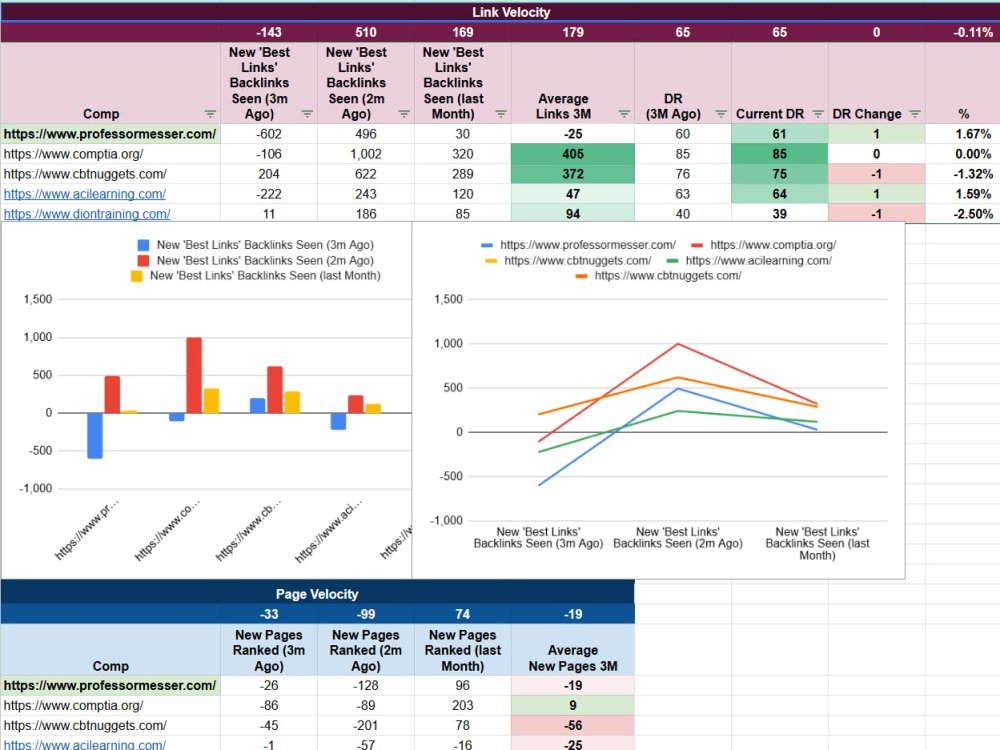Open filter for Backlinks Seen (3m Ago) column
Screen dimensions: 1000x750
[x=307, y=114]
